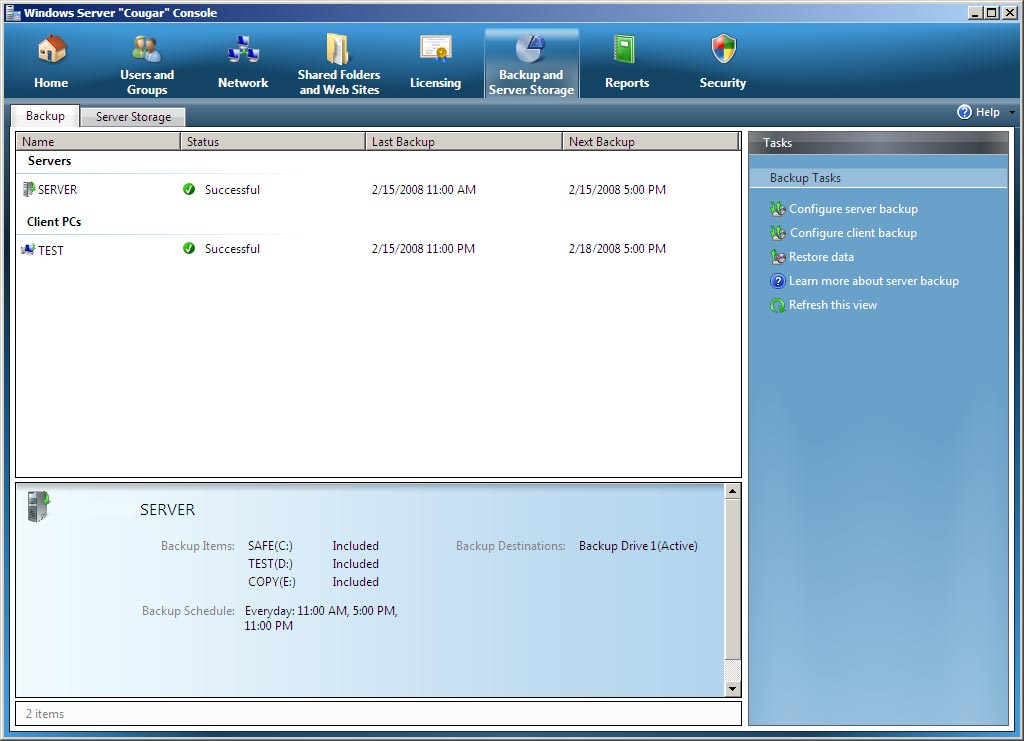Open the Network section icon
Viewport: 1024px width, 741px height.
pyautogui.click(x=243, y=50)
